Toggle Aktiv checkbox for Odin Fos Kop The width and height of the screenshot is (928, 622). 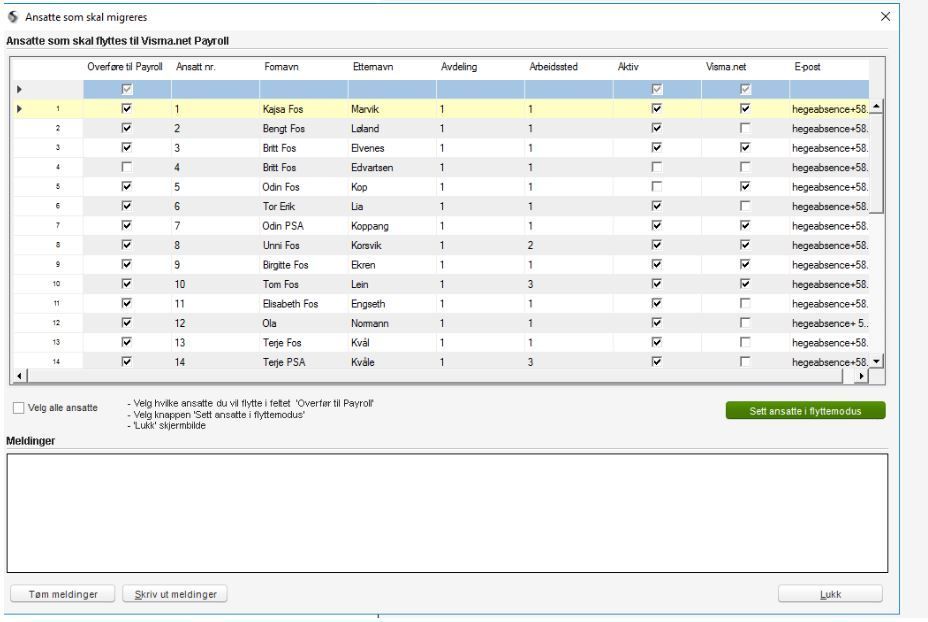pyautogui.click(x=656, y=186)
